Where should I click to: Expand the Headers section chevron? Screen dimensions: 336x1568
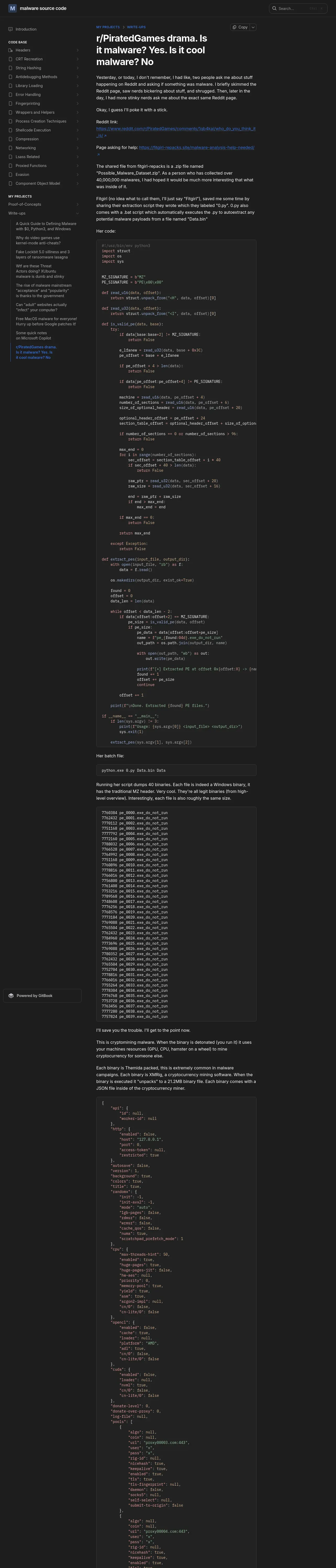tap(77, 50)
